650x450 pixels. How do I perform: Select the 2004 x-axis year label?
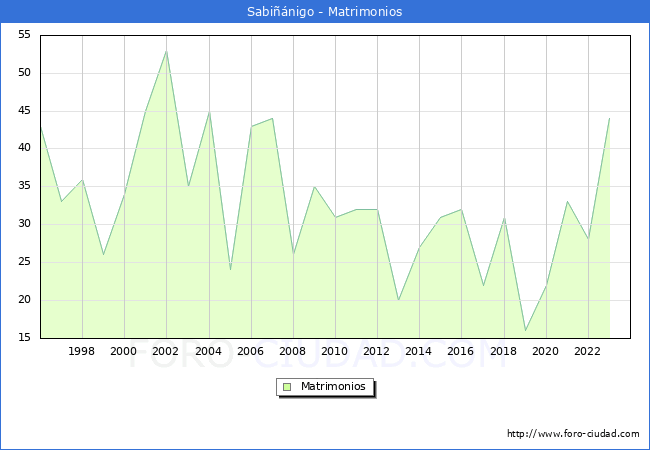click(x=208, y=351)
